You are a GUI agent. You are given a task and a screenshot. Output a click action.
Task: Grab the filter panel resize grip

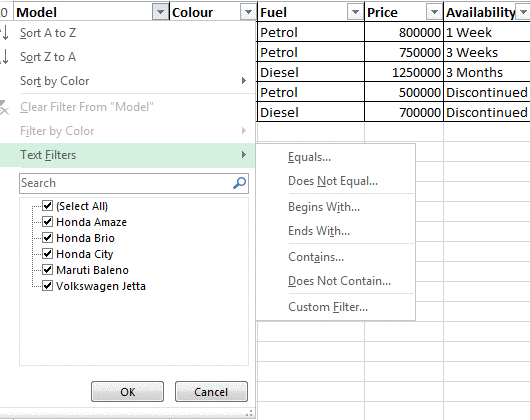click(249, 413)
